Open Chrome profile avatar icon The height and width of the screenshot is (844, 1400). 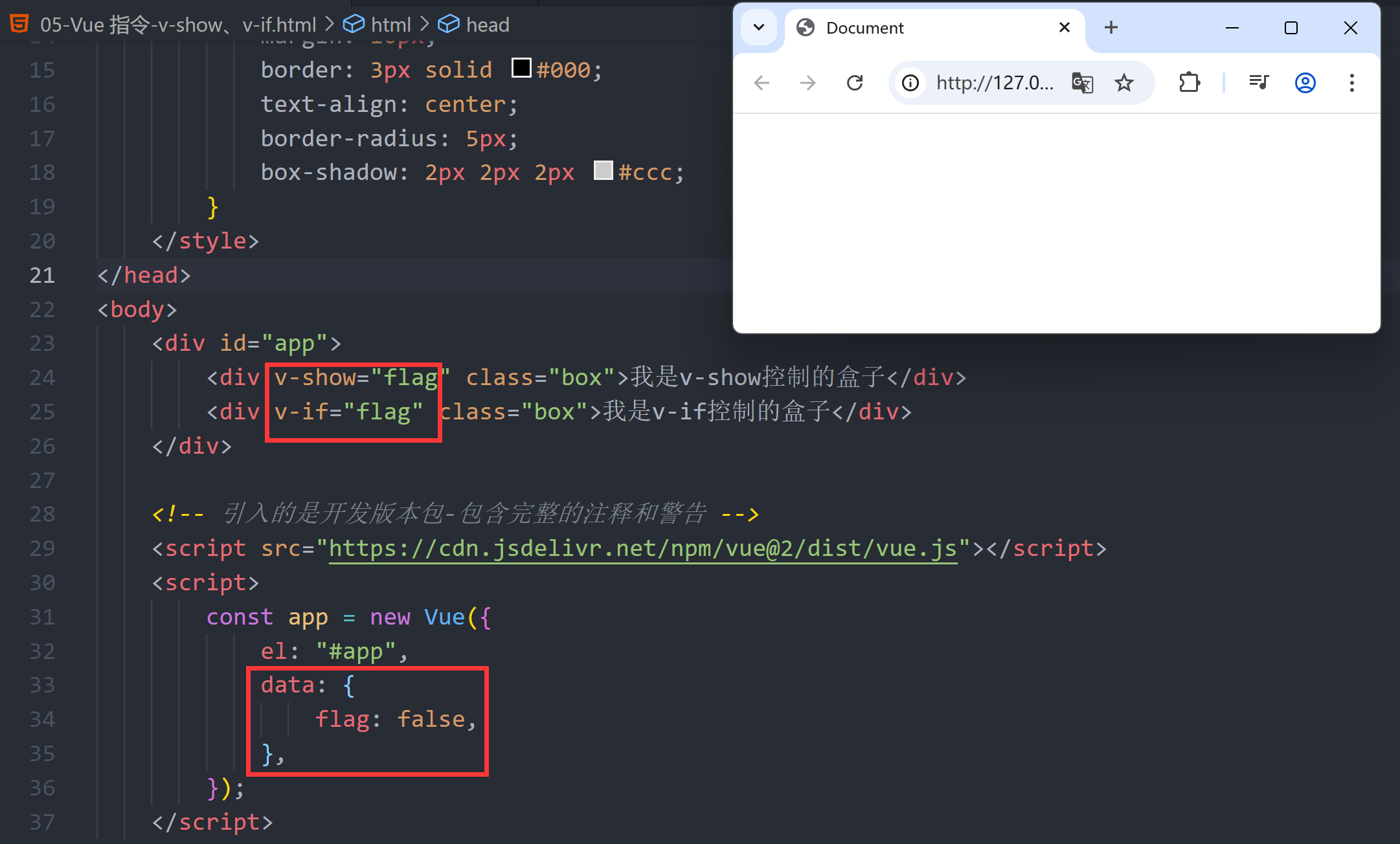(1305, 83)
